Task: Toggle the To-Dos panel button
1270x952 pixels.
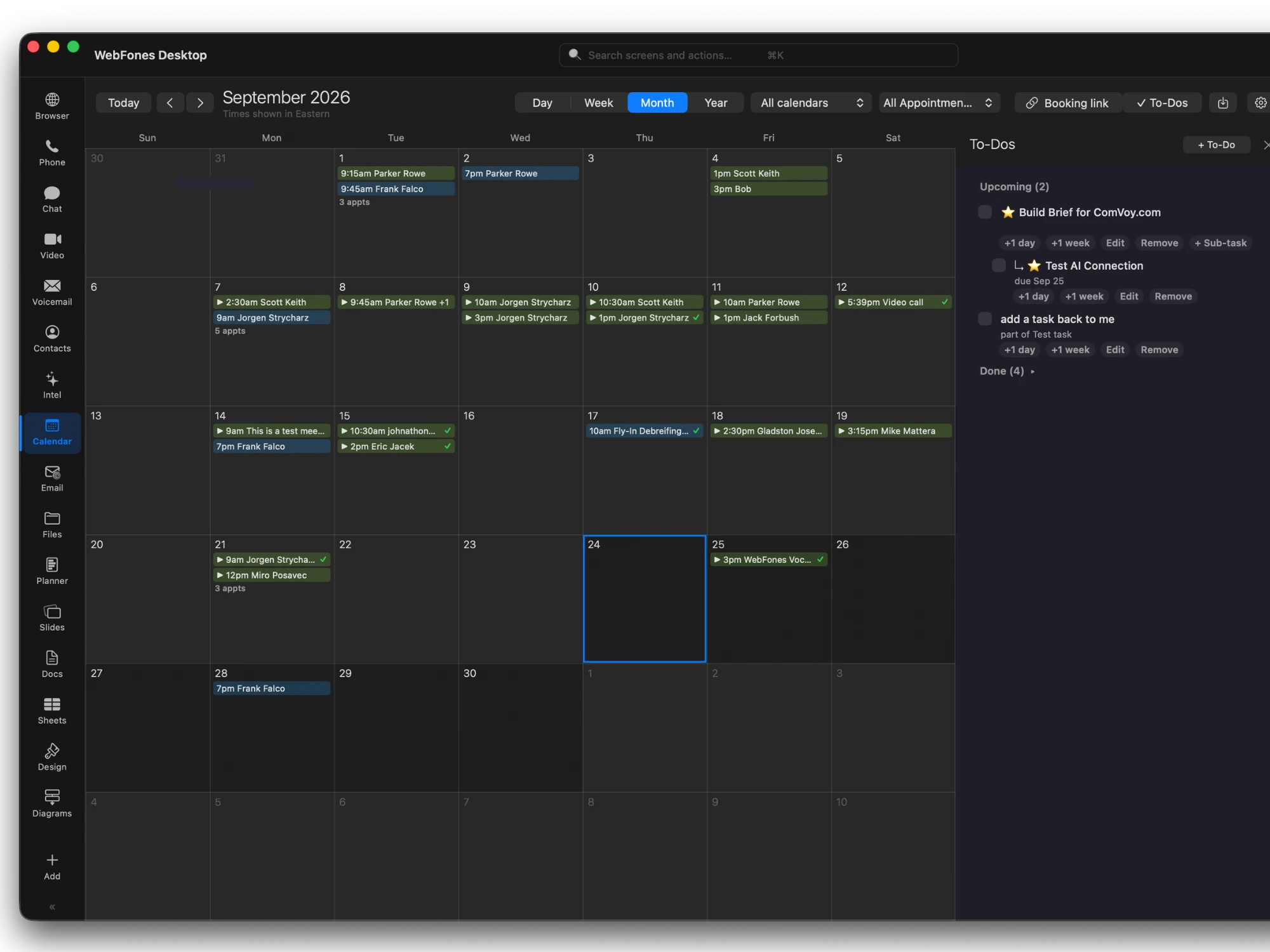Action: coord(1162,103)
